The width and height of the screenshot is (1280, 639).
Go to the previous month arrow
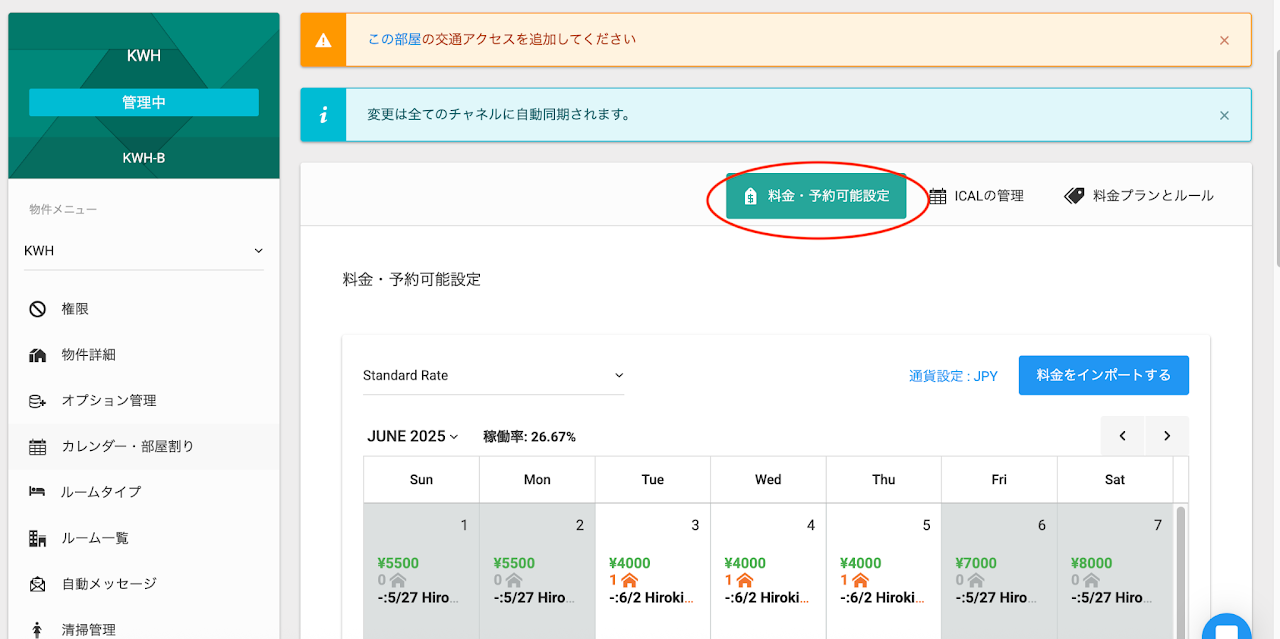click(x=1123, y=436)
